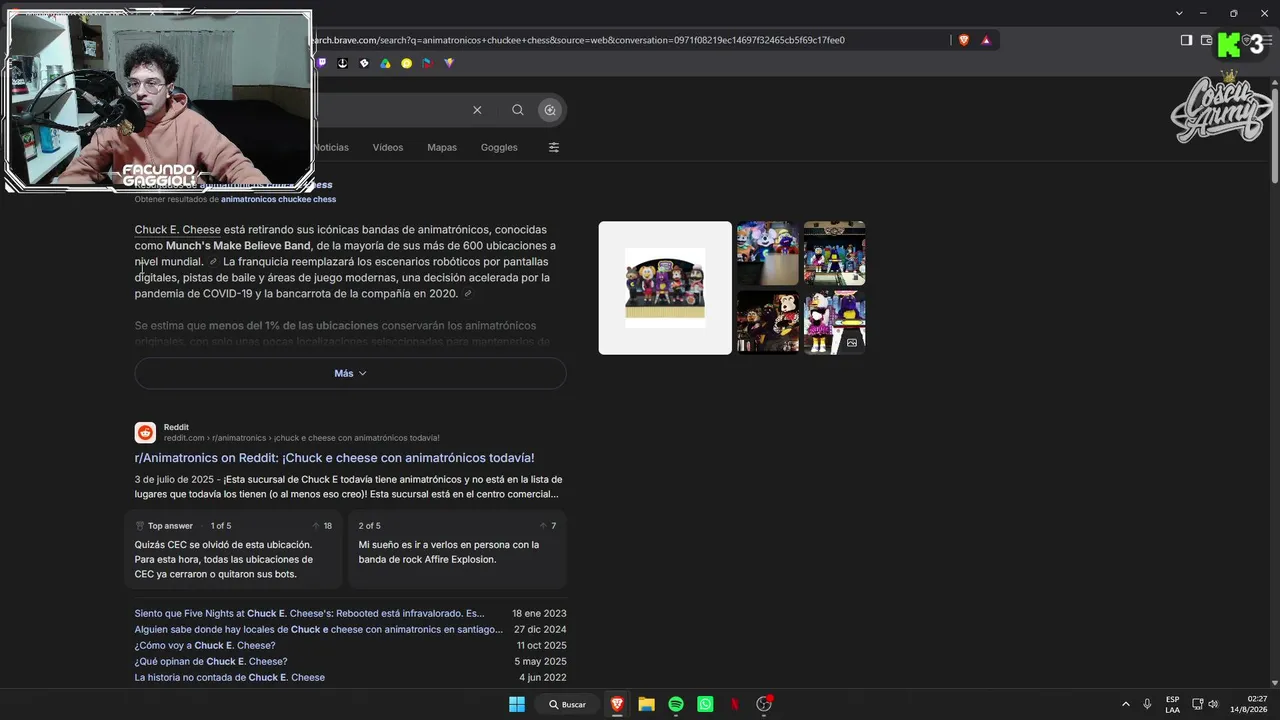Click the Brave Rewards triangle icon
Screen dimensions: 1280x720
pyautogui.click(x=986, y=40)
